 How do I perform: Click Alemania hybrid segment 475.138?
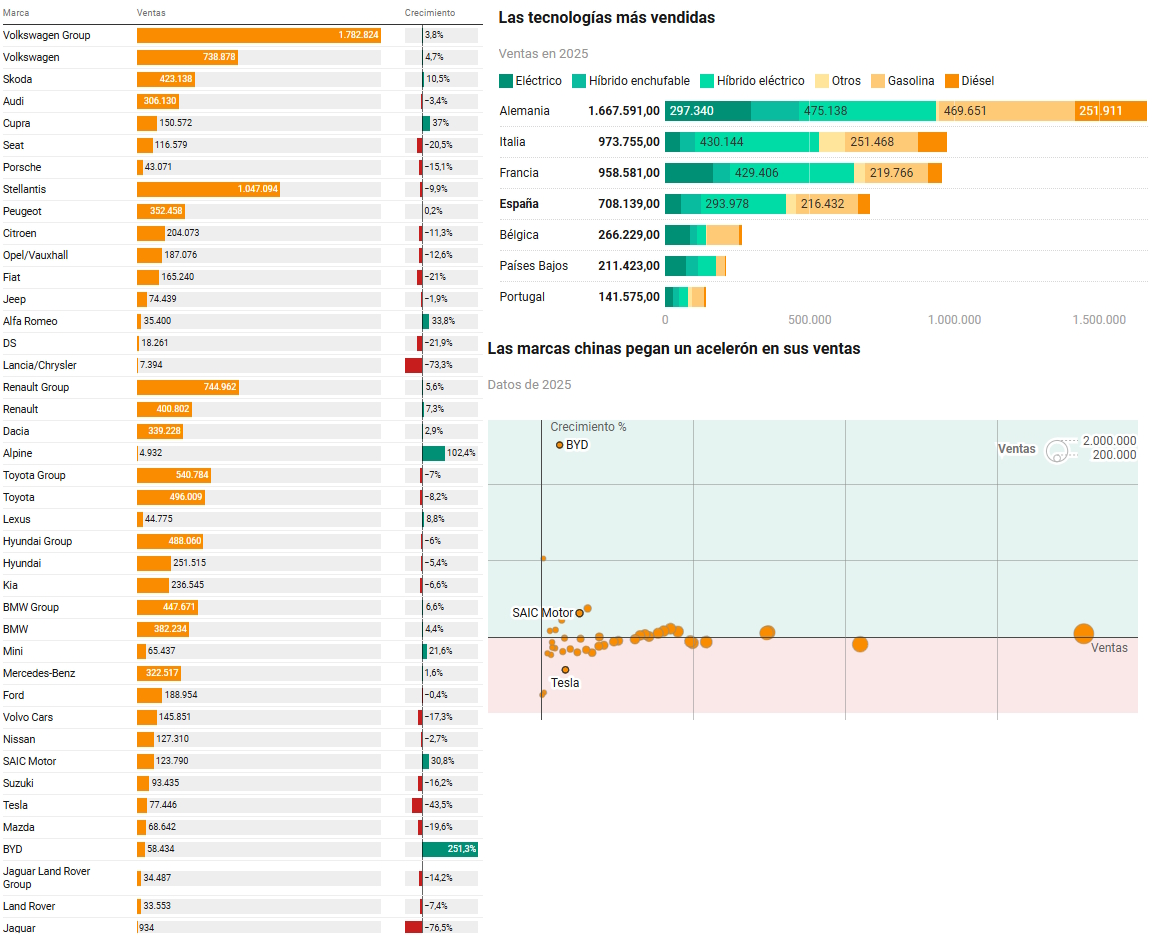[x=868, y=111]
